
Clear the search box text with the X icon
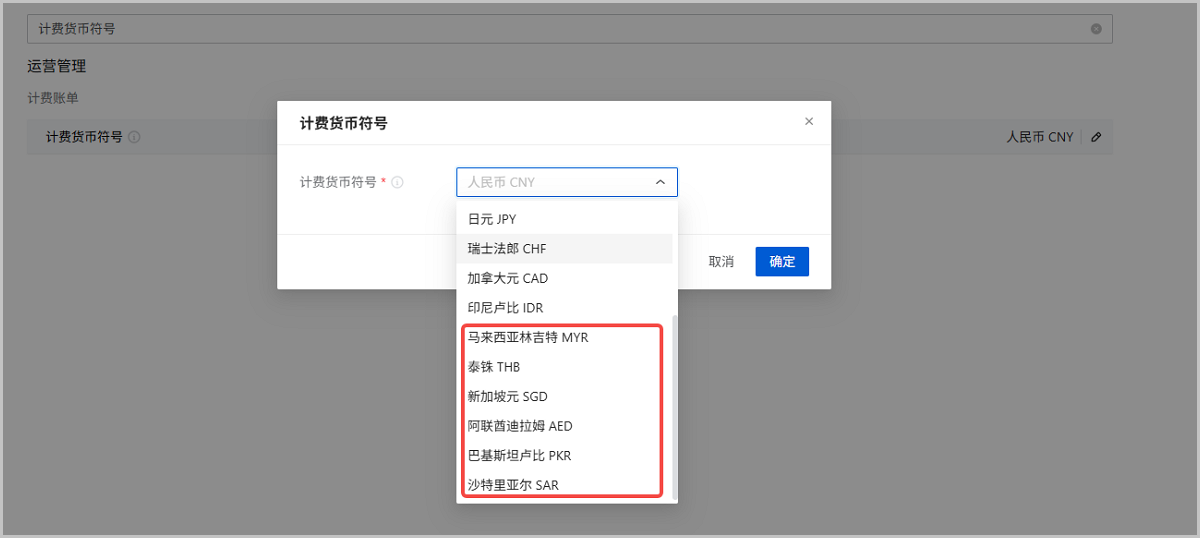1096,29
